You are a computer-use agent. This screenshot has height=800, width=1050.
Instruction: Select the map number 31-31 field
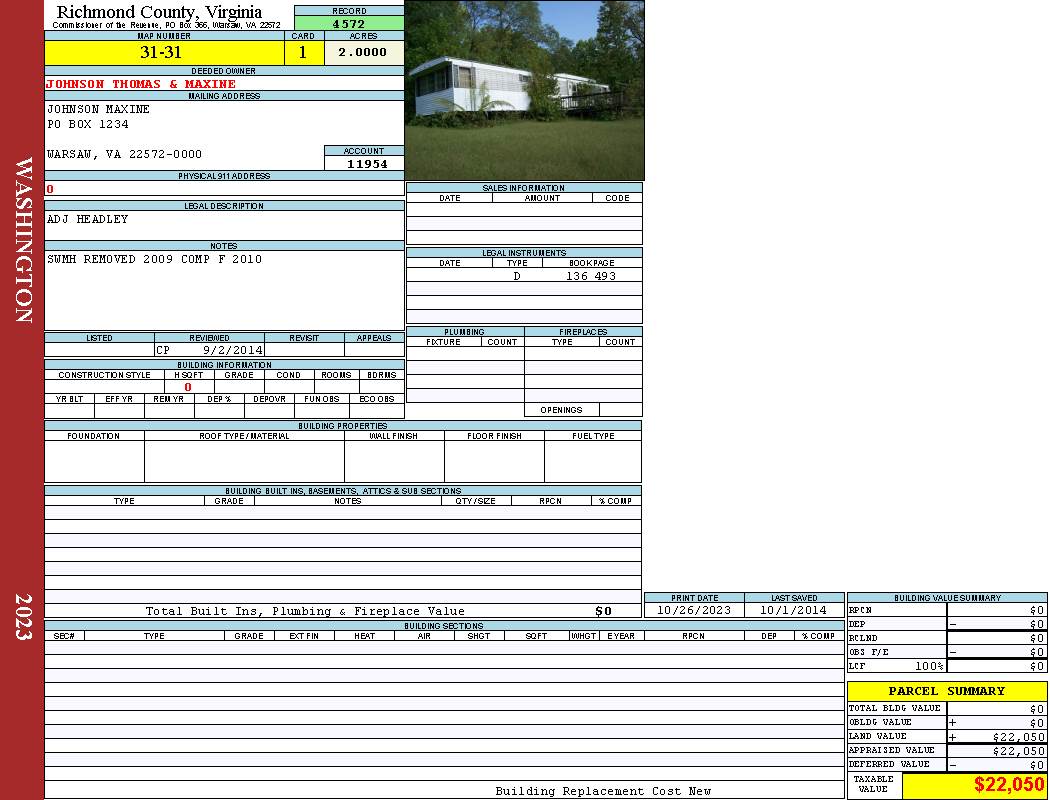[164, 52]
